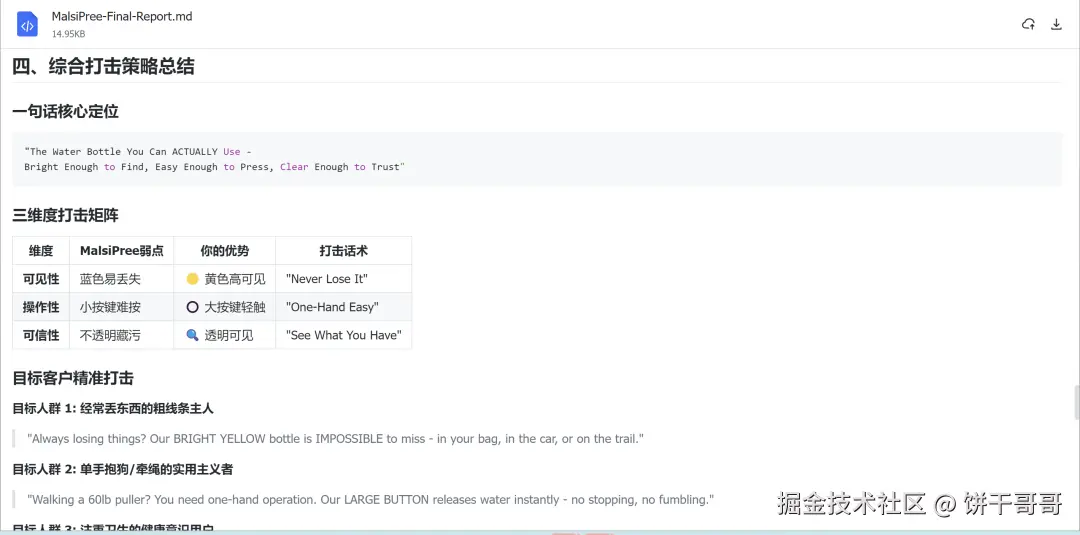Click cell "Never Lose It"

click(344, 279)
